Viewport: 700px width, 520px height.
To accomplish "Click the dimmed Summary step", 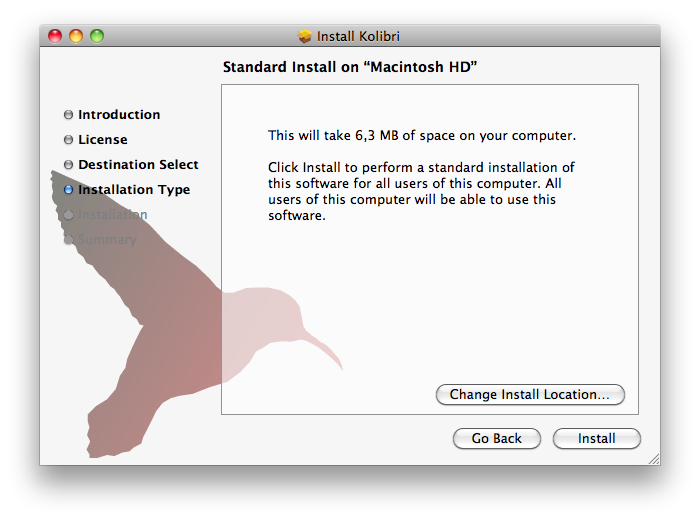I will point(107,240).
